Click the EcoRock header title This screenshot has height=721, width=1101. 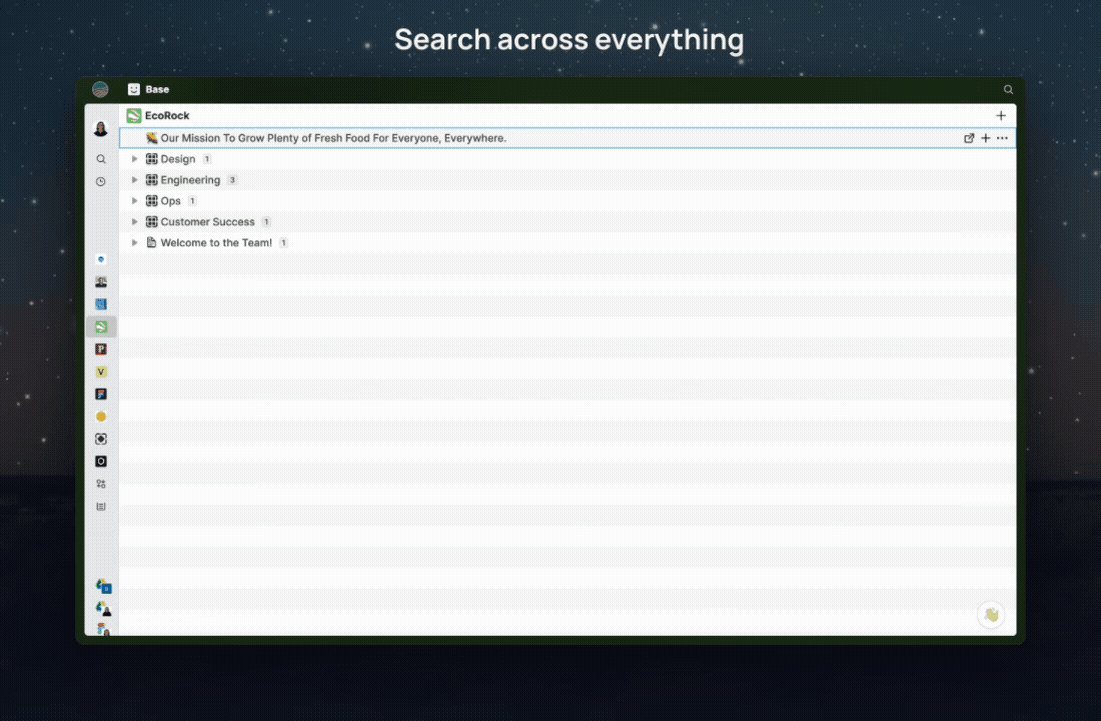(x=167, y=115)
